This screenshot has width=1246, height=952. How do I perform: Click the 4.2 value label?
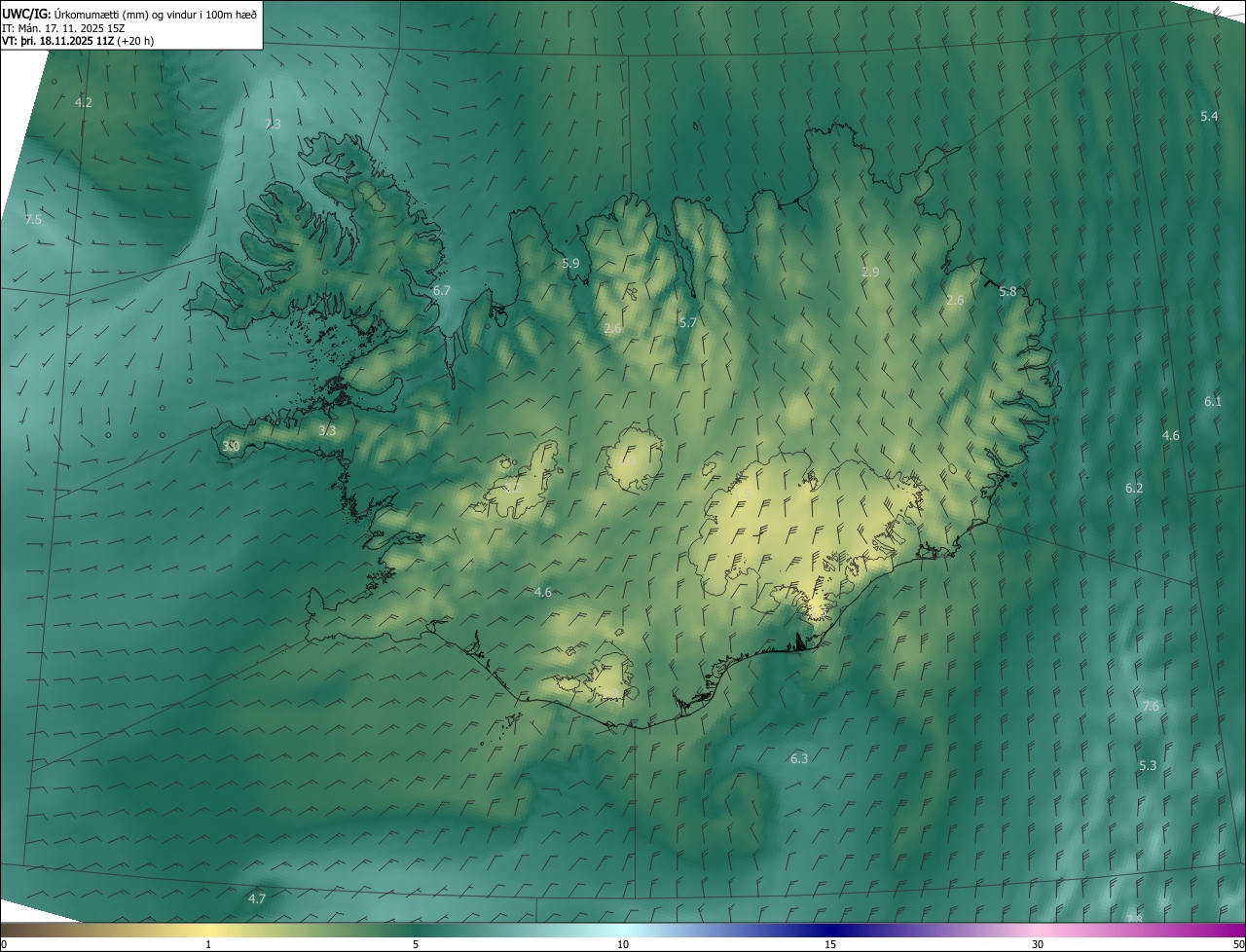pyautogui.click(x=84, y=102)
